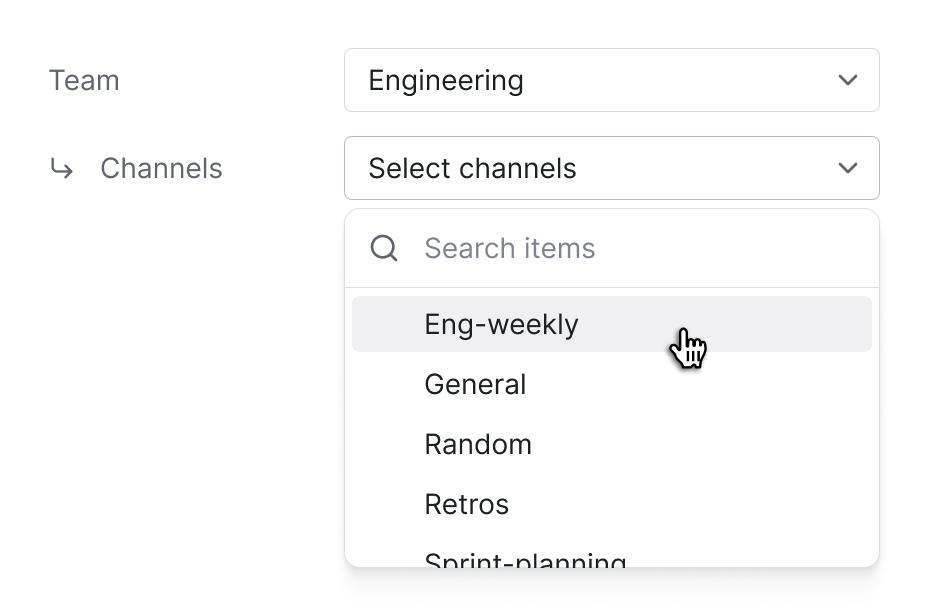The width and height of the screenshot is (928, 616).
Task: Click the Team field label
Action: (84, 80)
